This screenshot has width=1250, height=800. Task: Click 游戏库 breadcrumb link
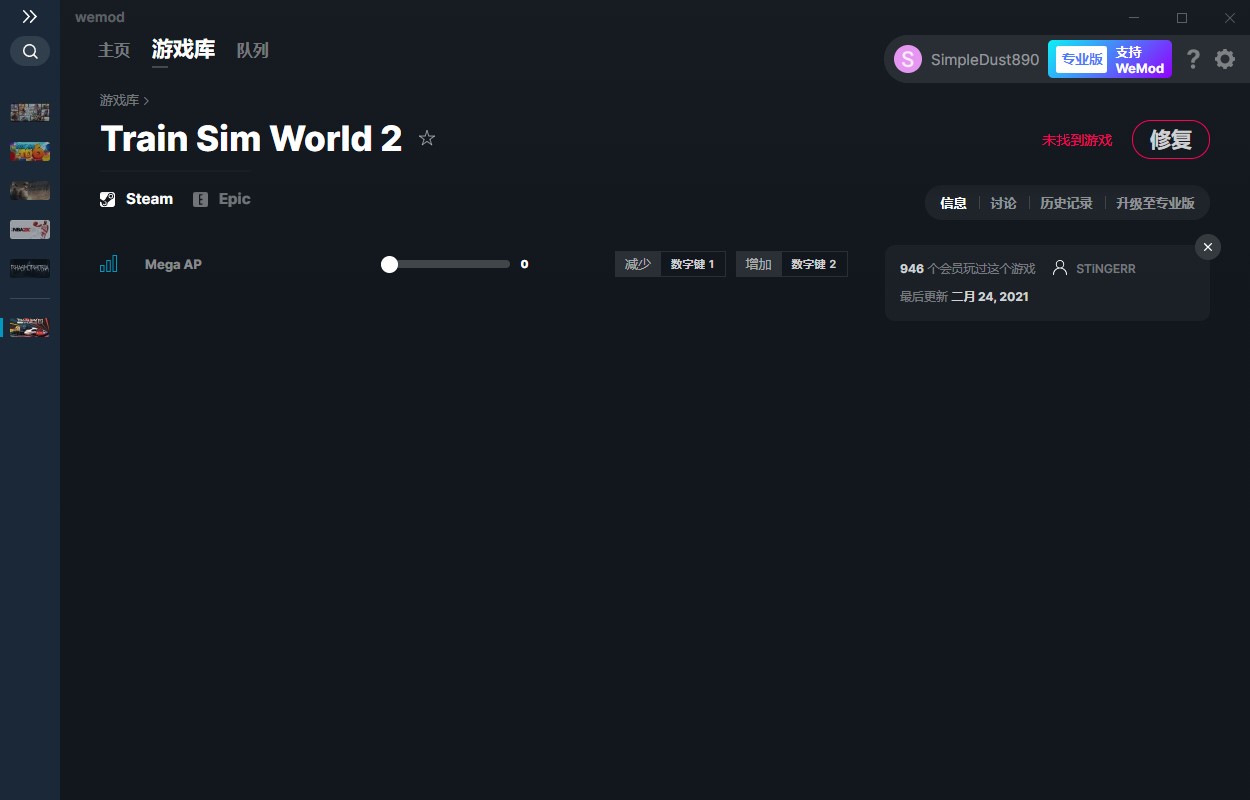tap(119, 100)
